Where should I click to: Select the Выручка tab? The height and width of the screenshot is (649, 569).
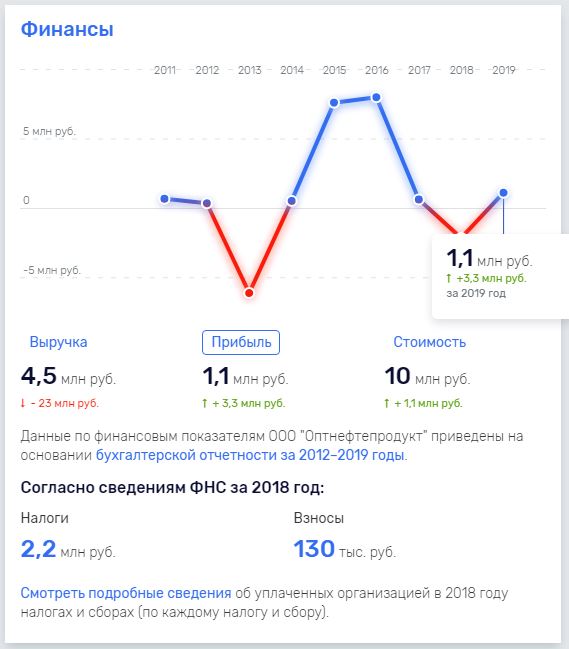click(x=58, y=342)
